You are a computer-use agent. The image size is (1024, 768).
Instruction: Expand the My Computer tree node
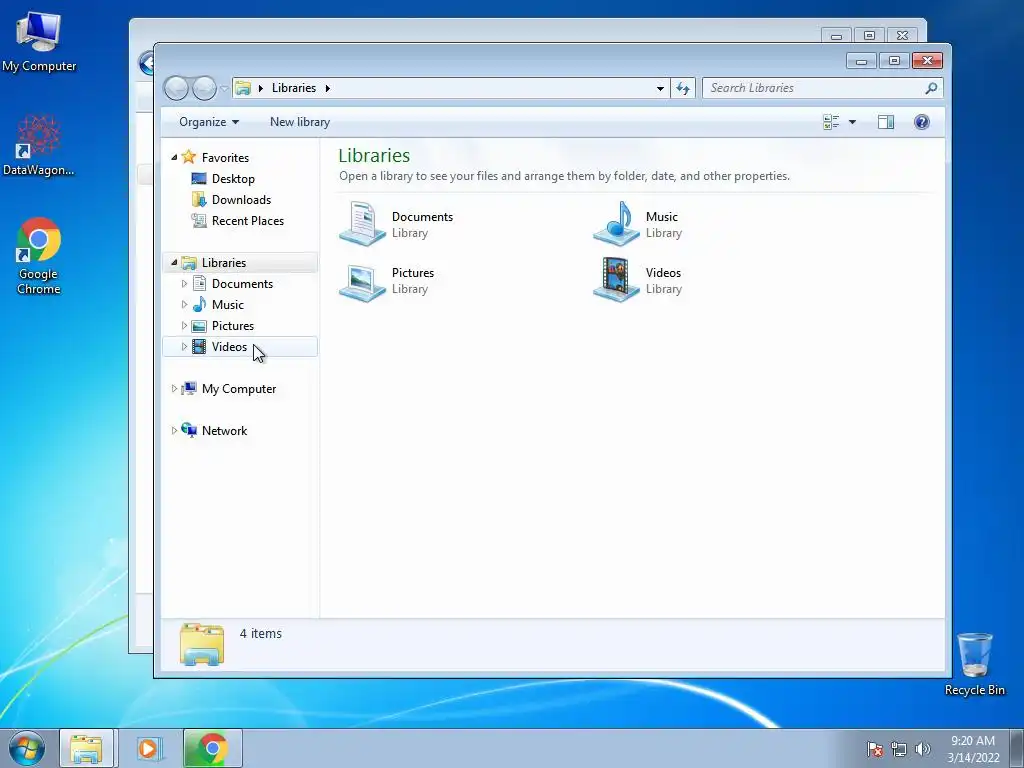[x=174, y=389]
